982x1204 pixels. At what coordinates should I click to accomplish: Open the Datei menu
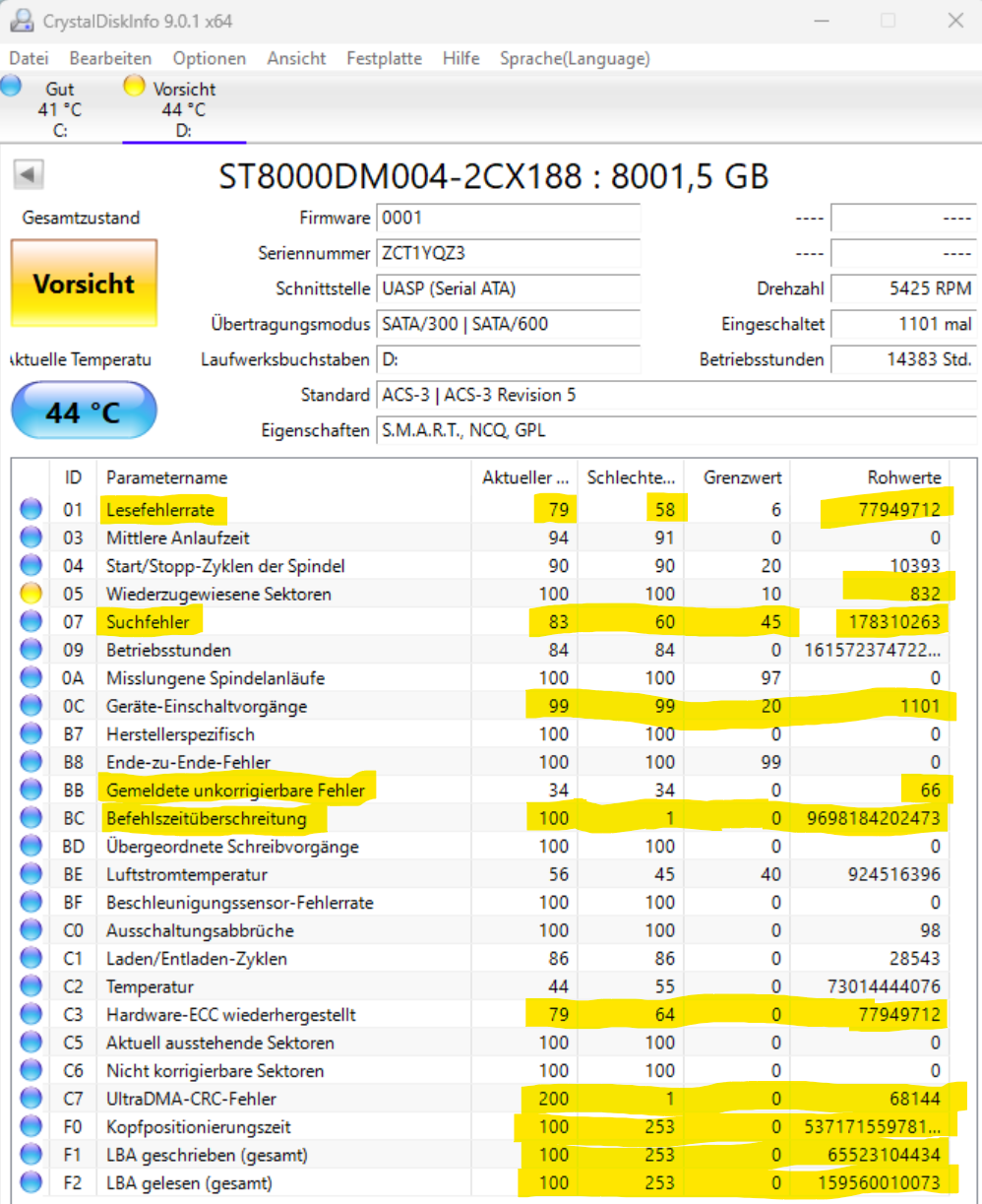tap(29, 58)
